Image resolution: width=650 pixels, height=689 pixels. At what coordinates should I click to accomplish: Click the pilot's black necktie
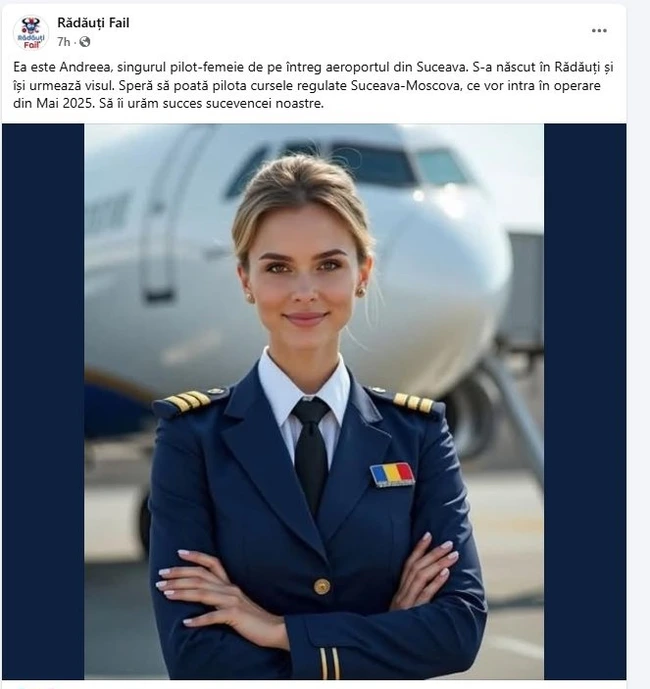(x=311, y=453)
